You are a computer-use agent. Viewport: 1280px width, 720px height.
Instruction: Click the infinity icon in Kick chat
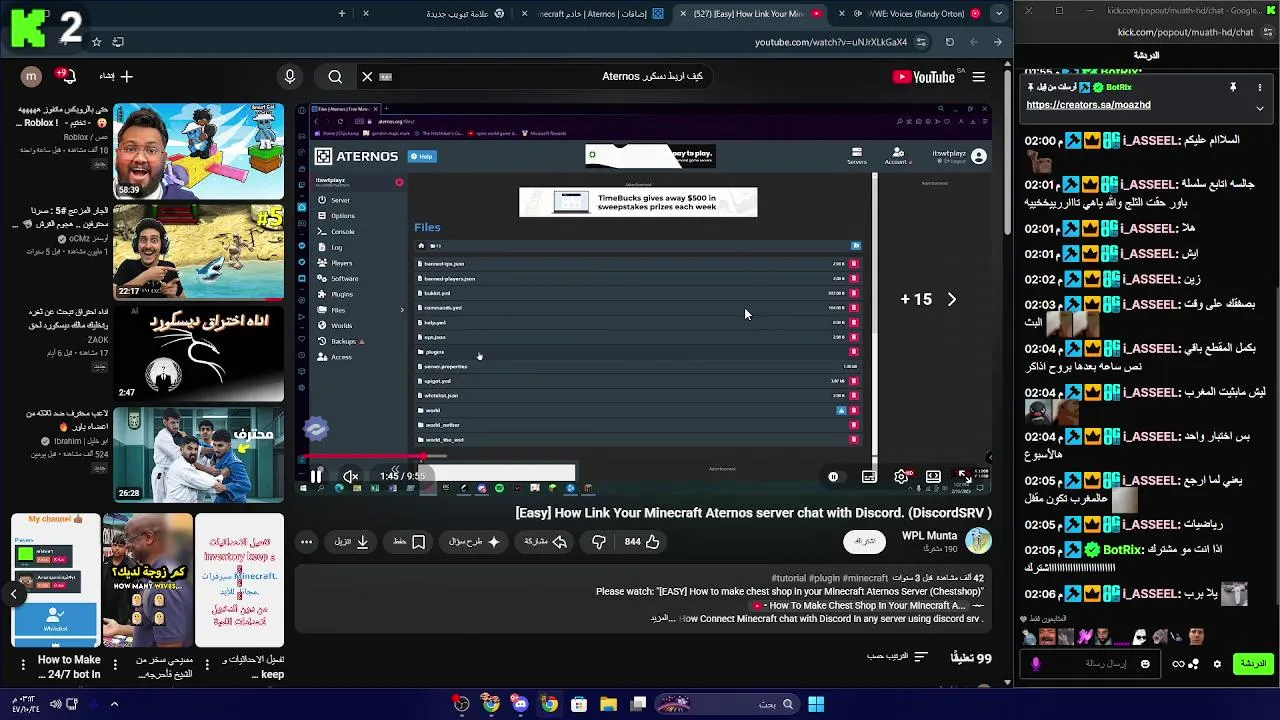pyautogui.click(x=1178, y=664)
